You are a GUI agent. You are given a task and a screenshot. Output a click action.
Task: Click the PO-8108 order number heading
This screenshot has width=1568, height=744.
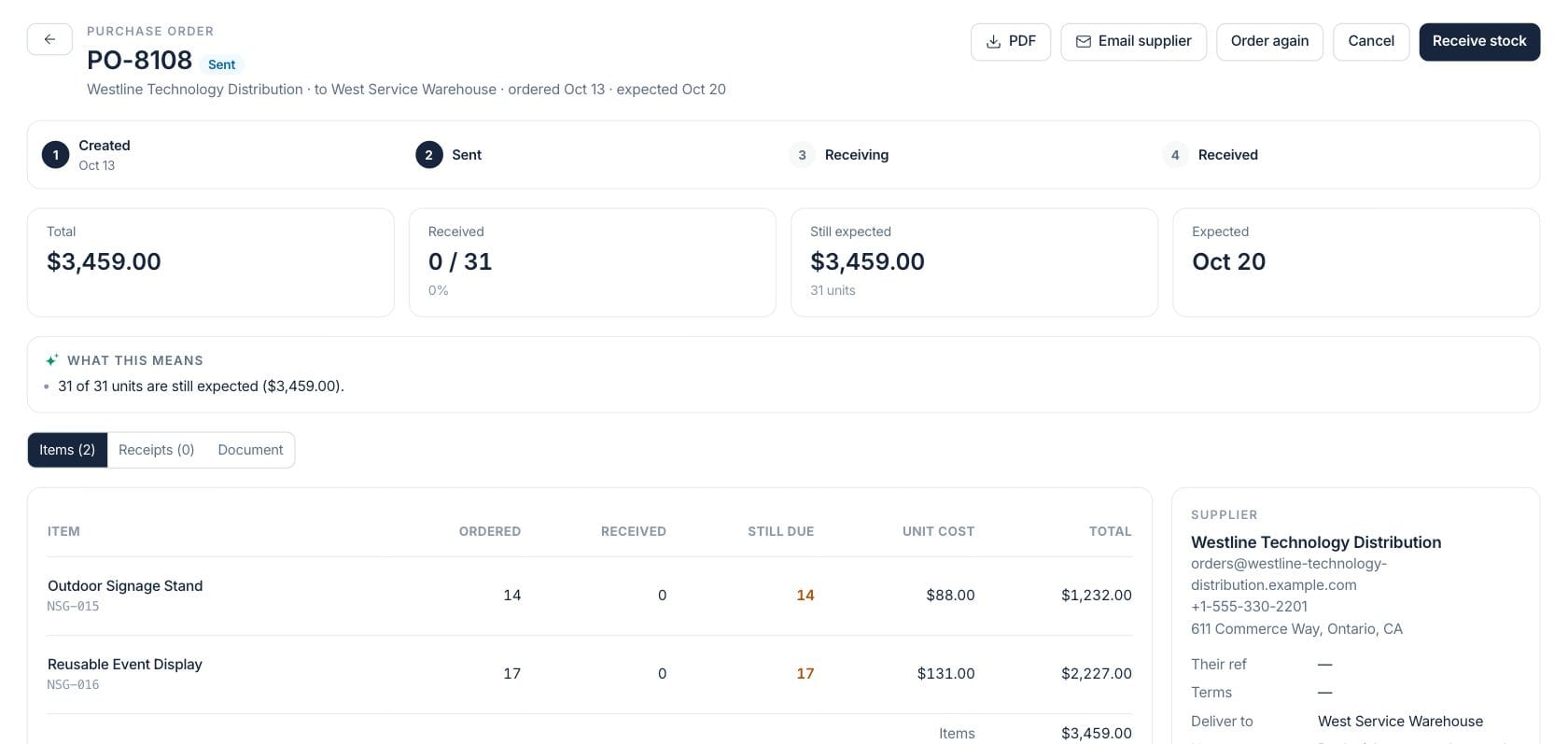[x=139, y=61]
